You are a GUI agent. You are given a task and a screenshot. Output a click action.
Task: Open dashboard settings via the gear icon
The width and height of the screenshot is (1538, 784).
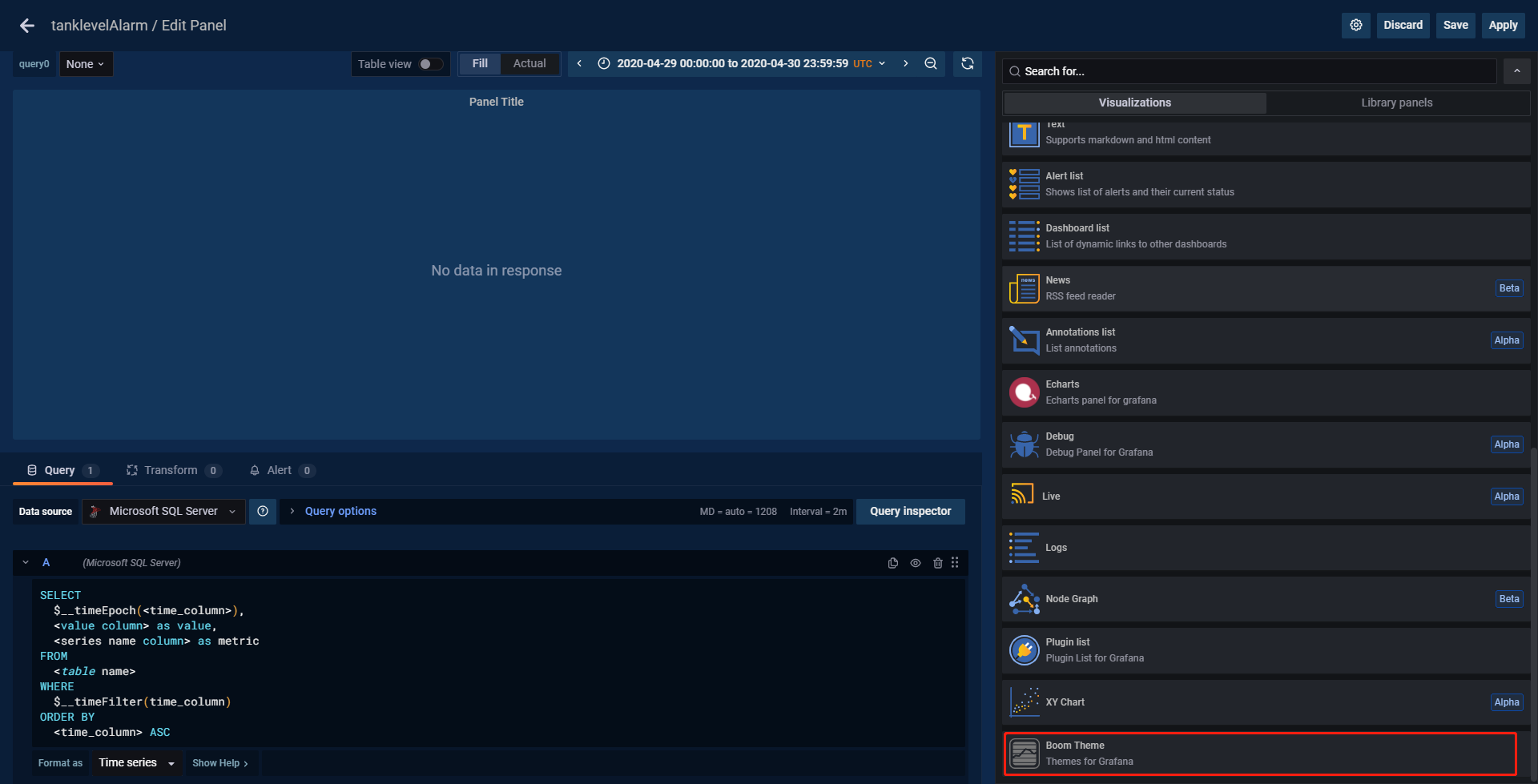click(x=1355, y=25)
